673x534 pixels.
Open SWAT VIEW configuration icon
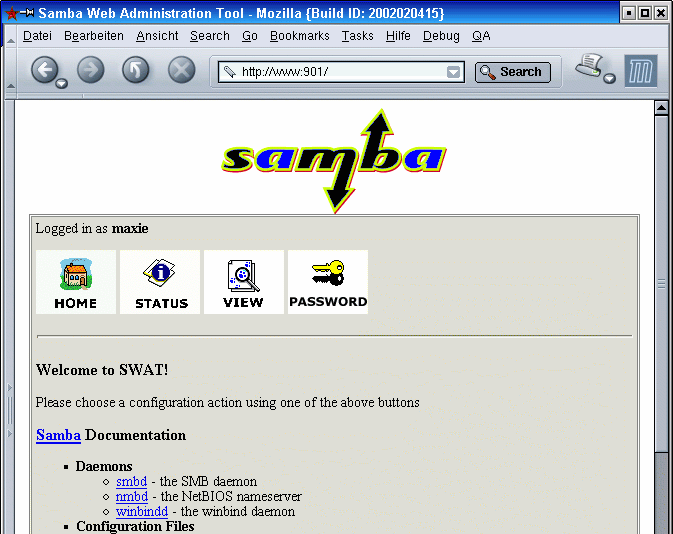click(244, 282)
